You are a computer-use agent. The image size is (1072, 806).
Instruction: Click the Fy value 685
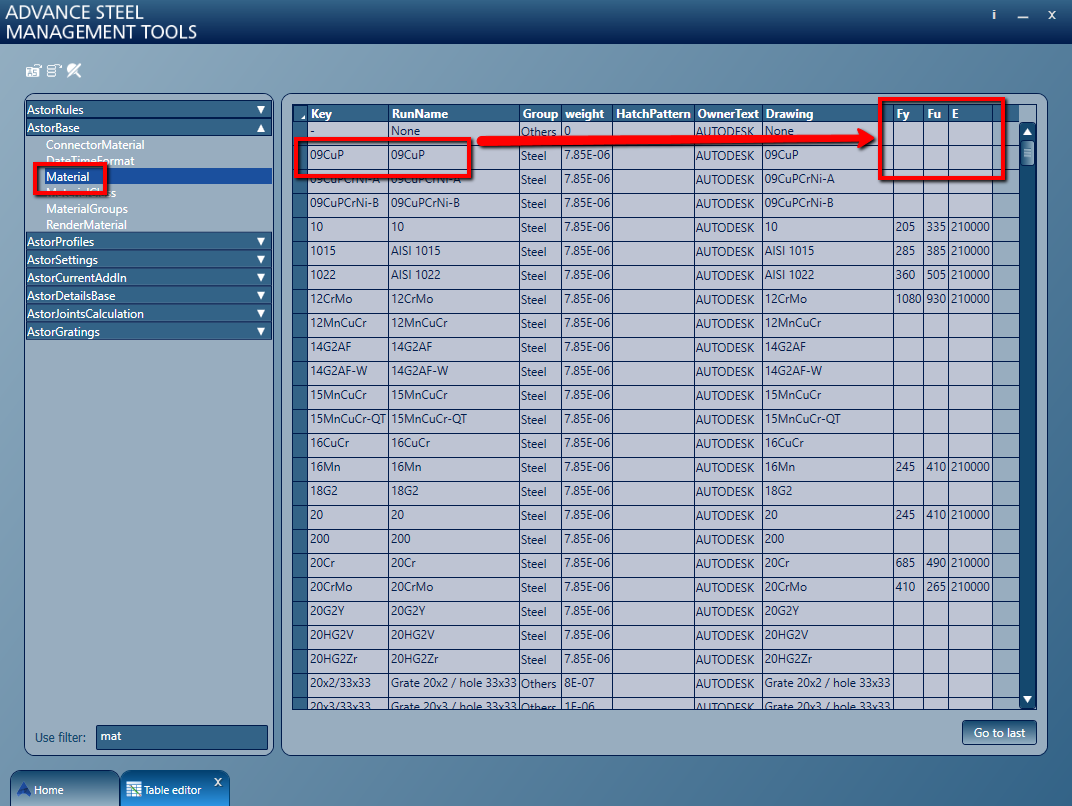point(909,563)
